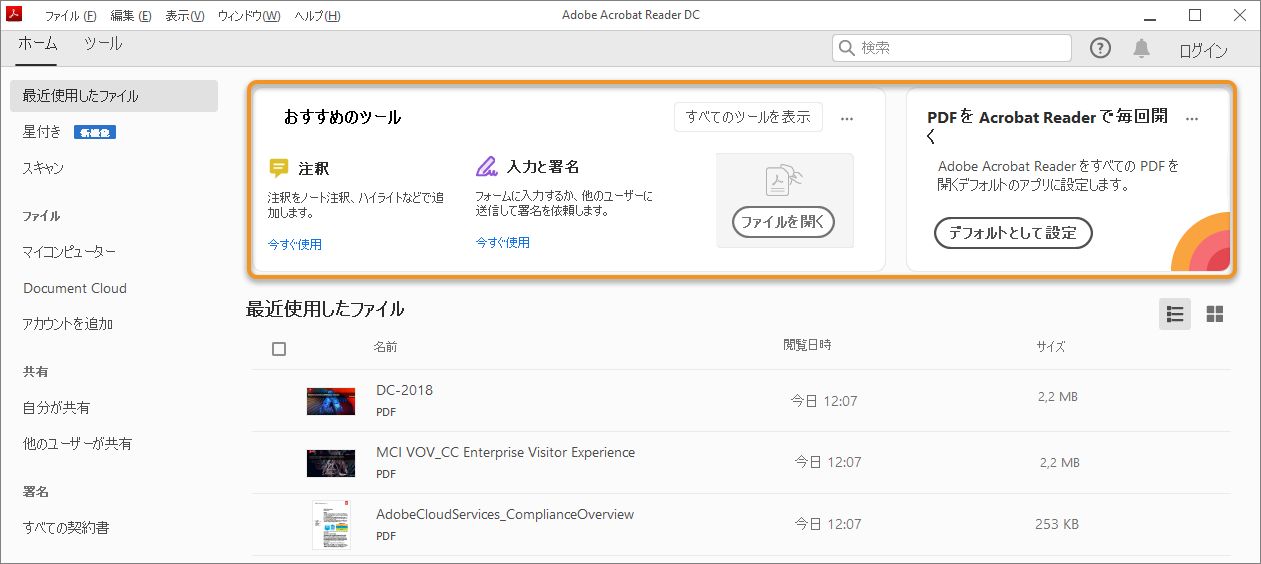Viewport: 1261px width, 564px height.
Task: Click the 注釈 tool heading
Action: pos(313,169)
